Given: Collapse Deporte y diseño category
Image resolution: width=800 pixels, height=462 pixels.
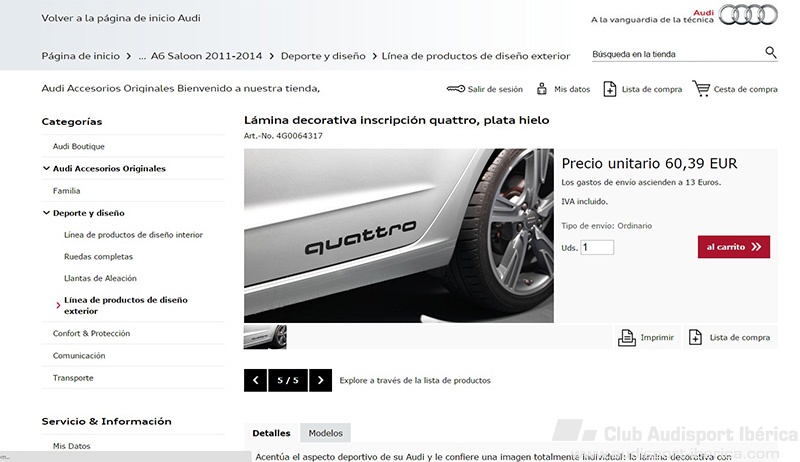Looking at the screenshot, I should coord(46,213).
